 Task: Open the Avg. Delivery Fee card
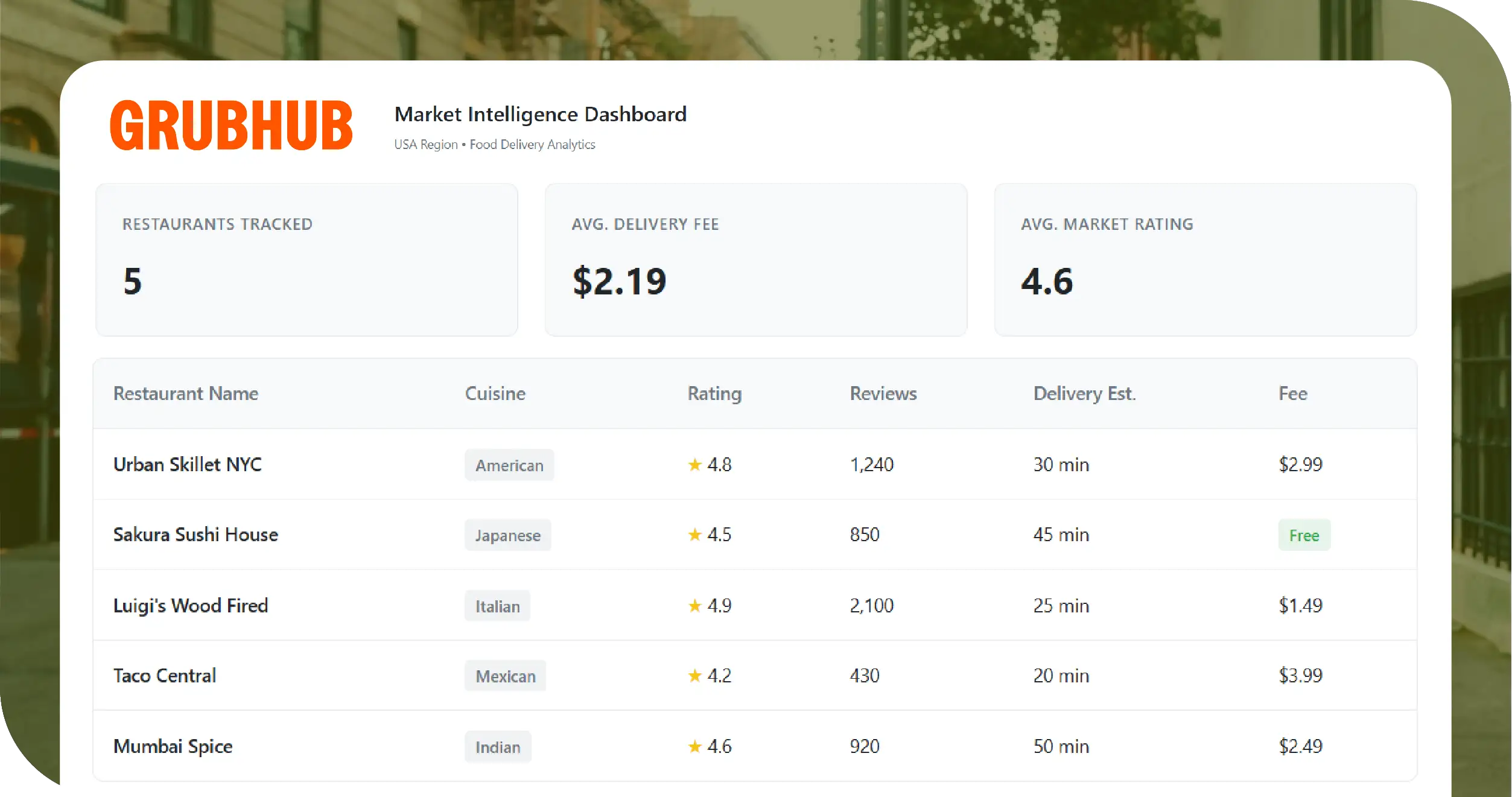point(755,259)
